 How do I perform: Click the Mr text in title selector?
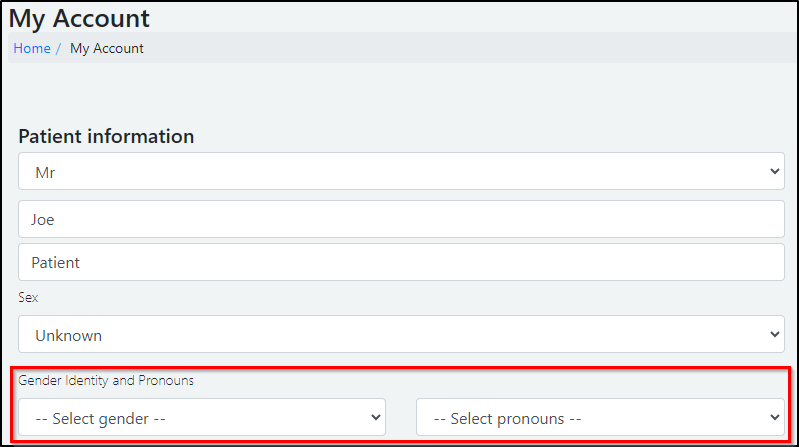click(x=45, y=172)
